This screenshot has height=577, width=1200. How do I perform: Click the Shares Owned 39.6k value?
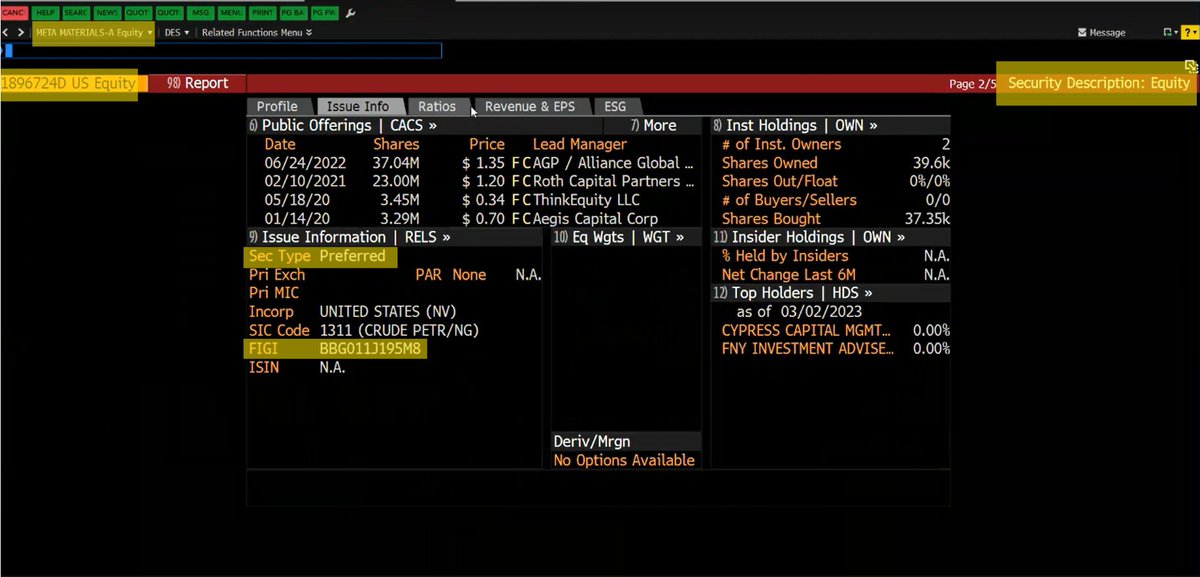point(929,163)
